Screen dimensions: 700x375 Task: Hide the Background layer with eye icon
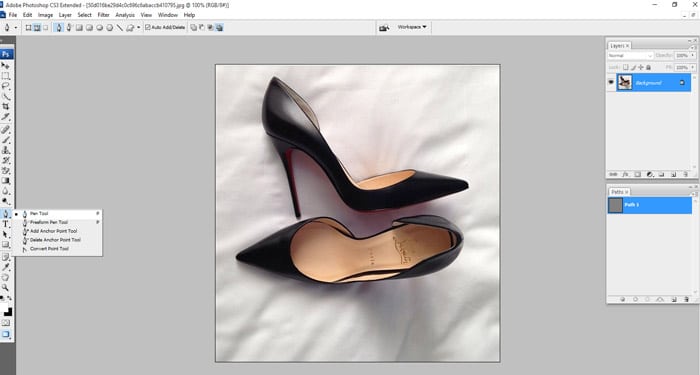611,83
